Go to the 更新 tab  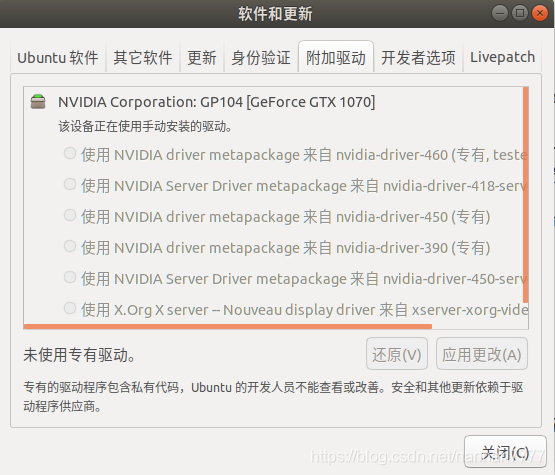pyautogui.click(x=202, y=57)
